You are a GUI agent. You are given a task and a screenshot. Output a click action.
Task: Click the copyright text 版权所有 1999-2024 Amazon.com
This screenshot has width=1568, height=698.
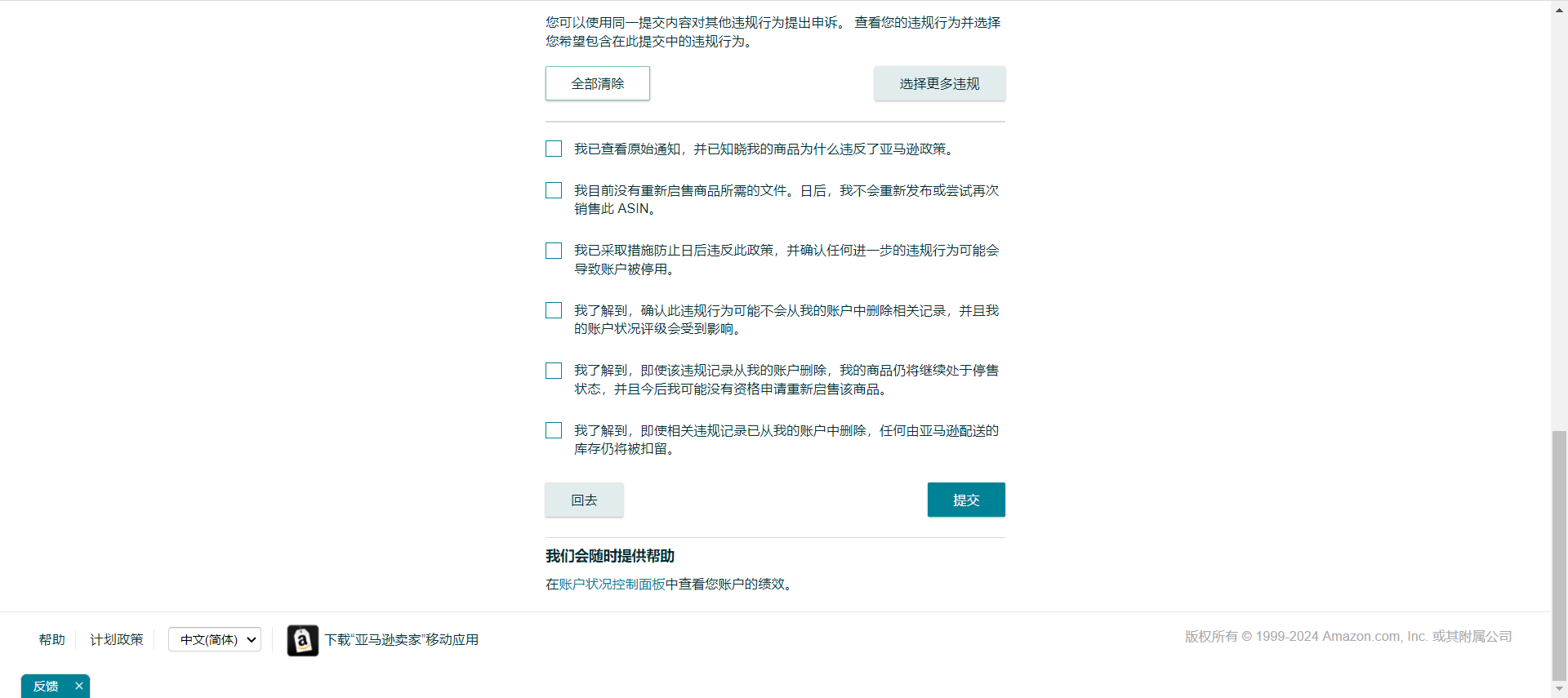1348,636
